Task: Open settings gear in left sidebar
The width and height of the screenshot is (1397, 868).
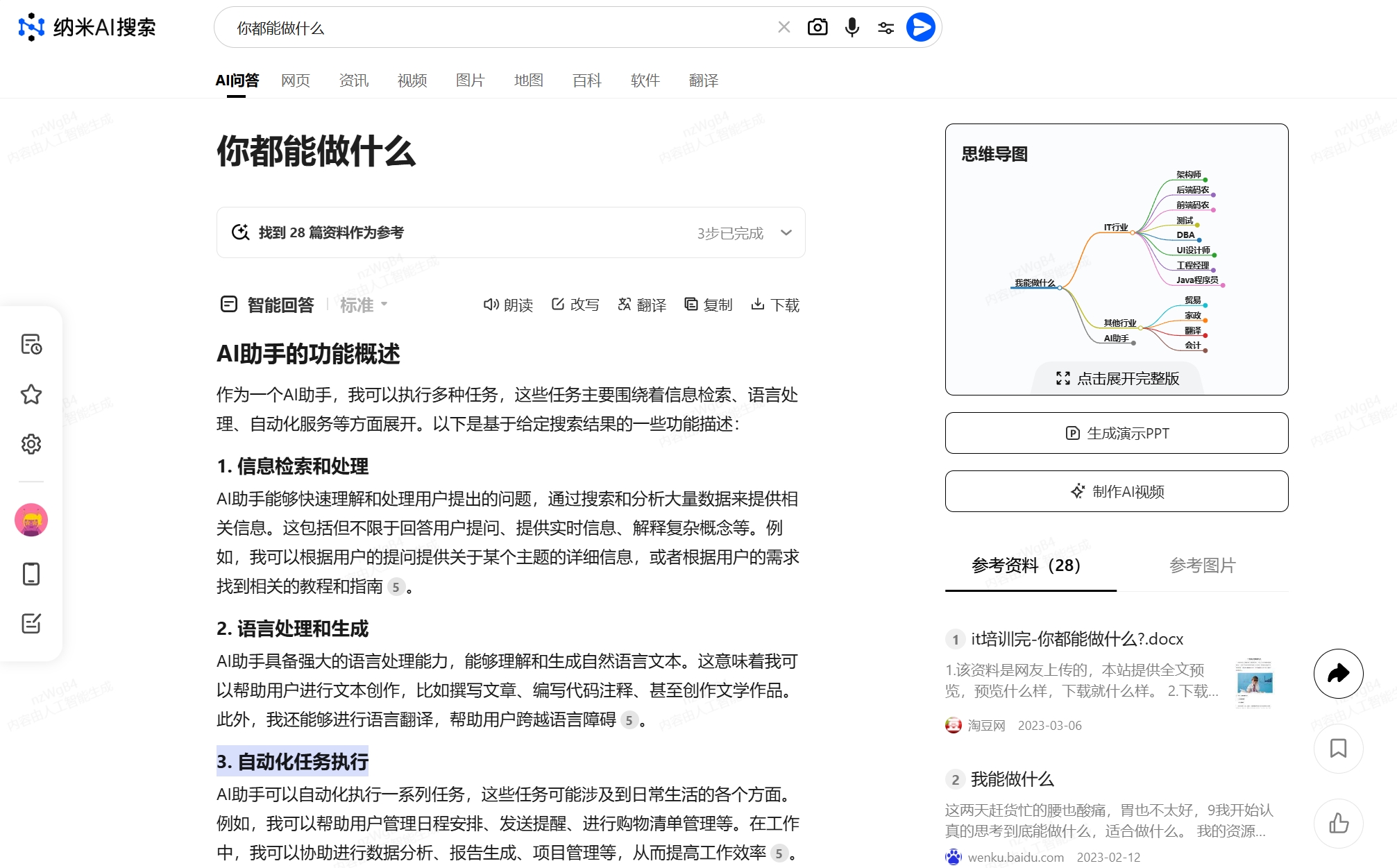Action: tap(31, 444)
